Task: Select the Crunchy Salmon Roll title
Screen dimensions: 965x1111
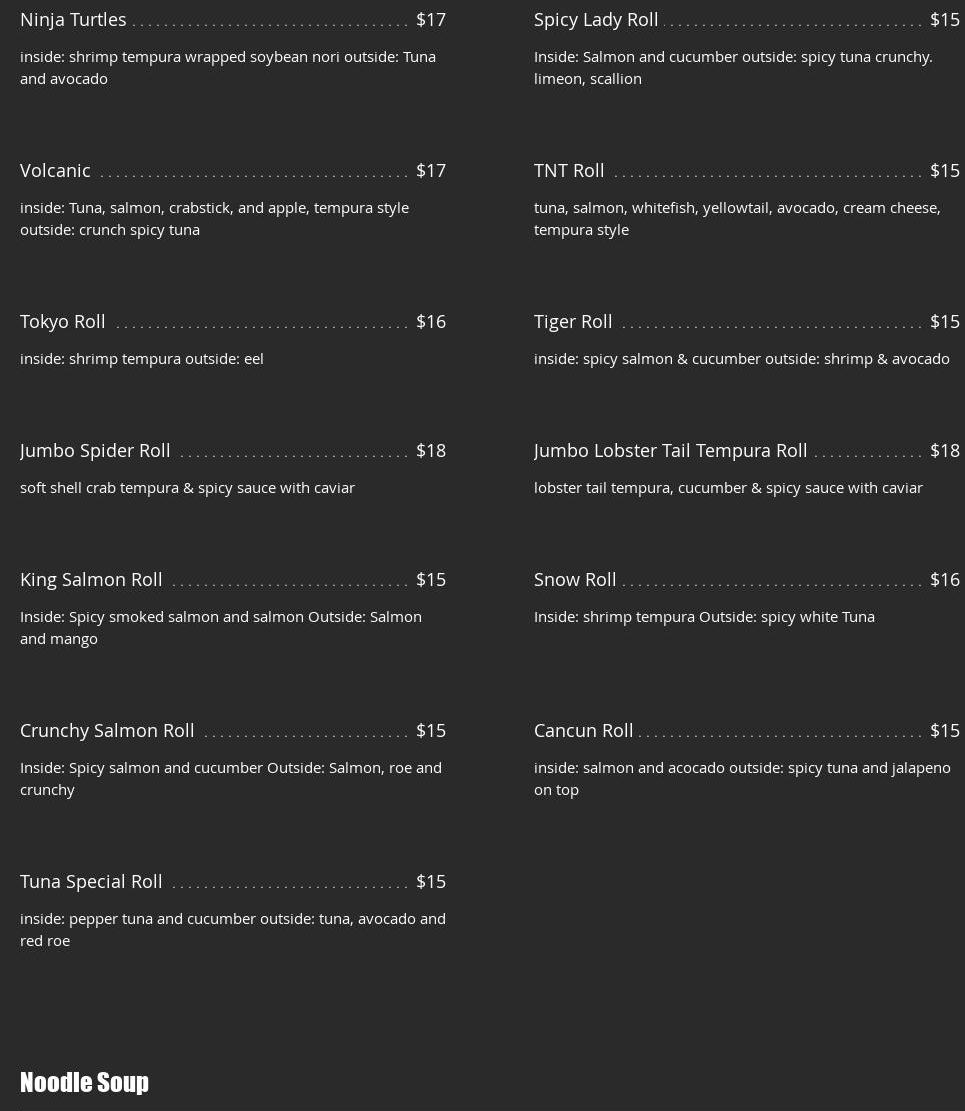Action: (x=107, y=731)
